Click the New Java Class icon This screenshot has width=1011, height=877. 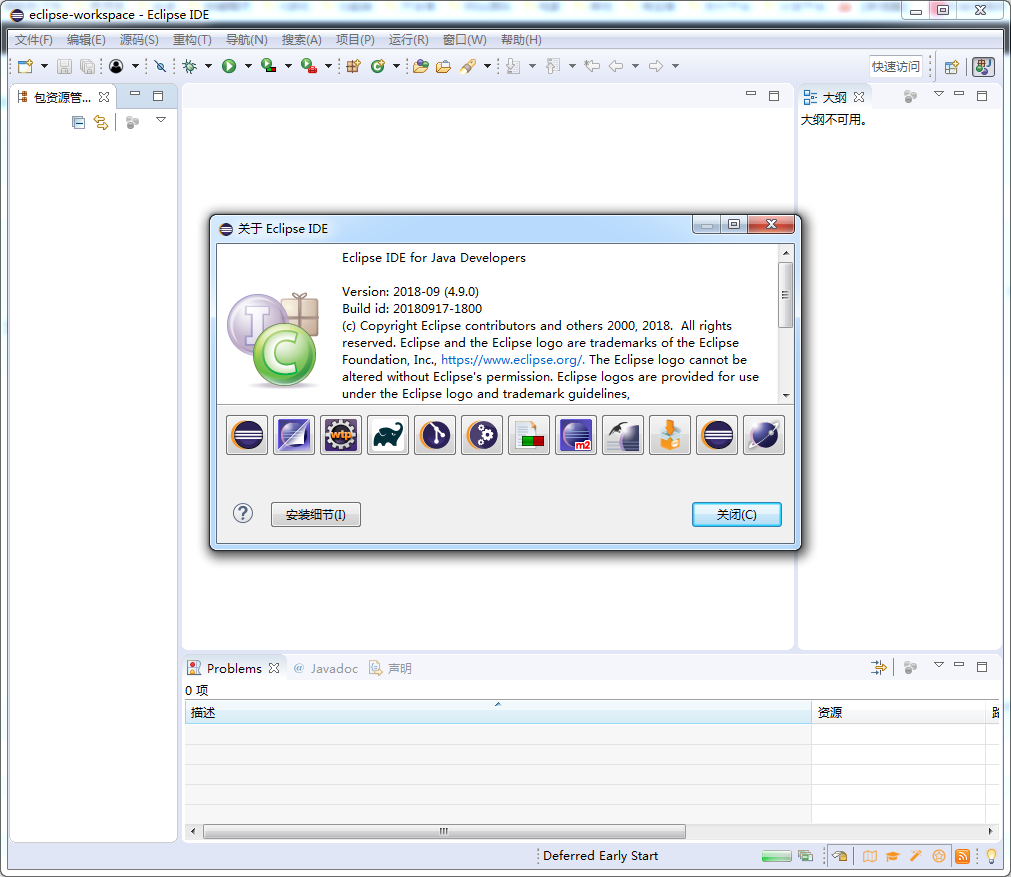pos(378,66)
